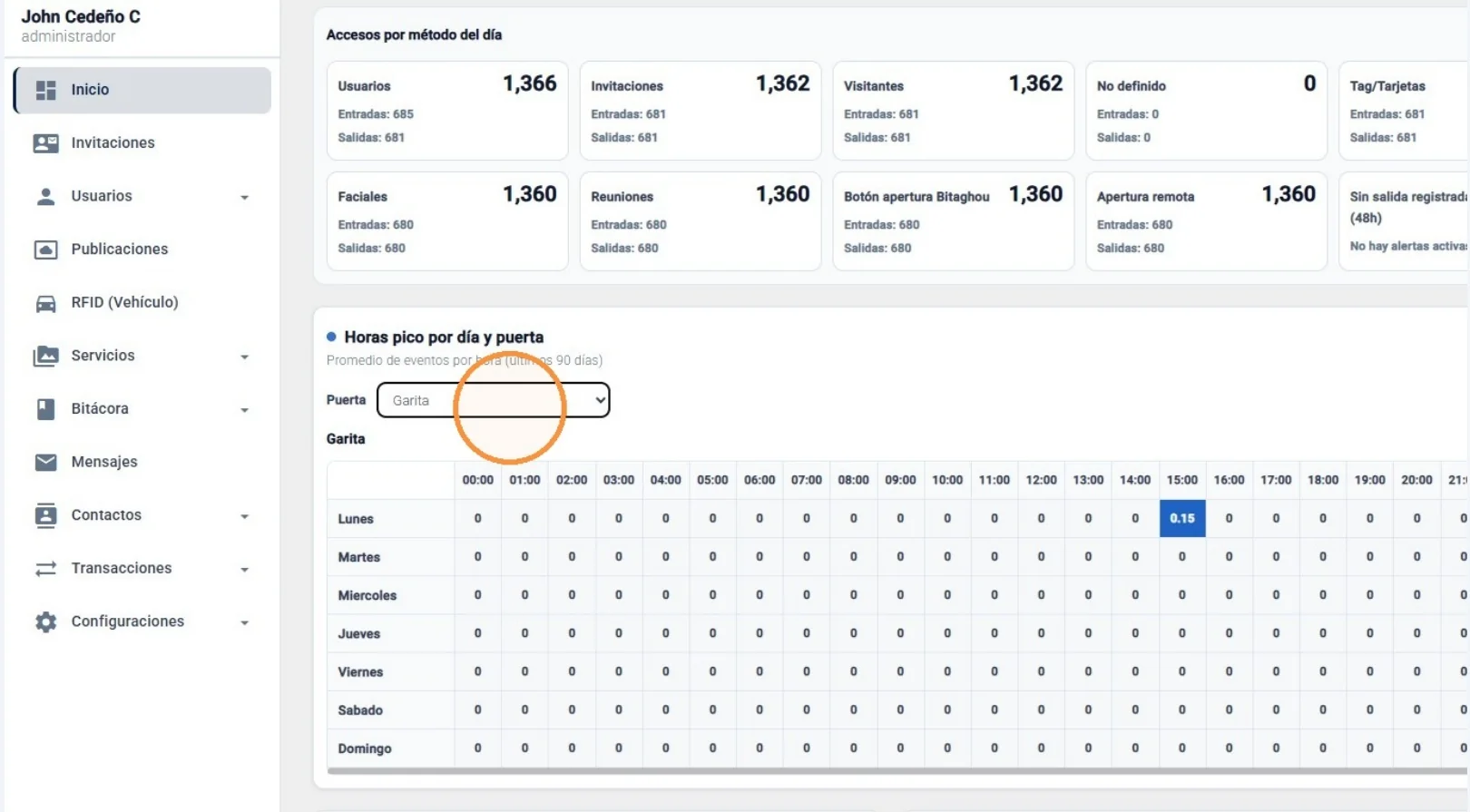1470x812 pixels.
Task: Click the Usuarios person icon
Action: point(45,196)
